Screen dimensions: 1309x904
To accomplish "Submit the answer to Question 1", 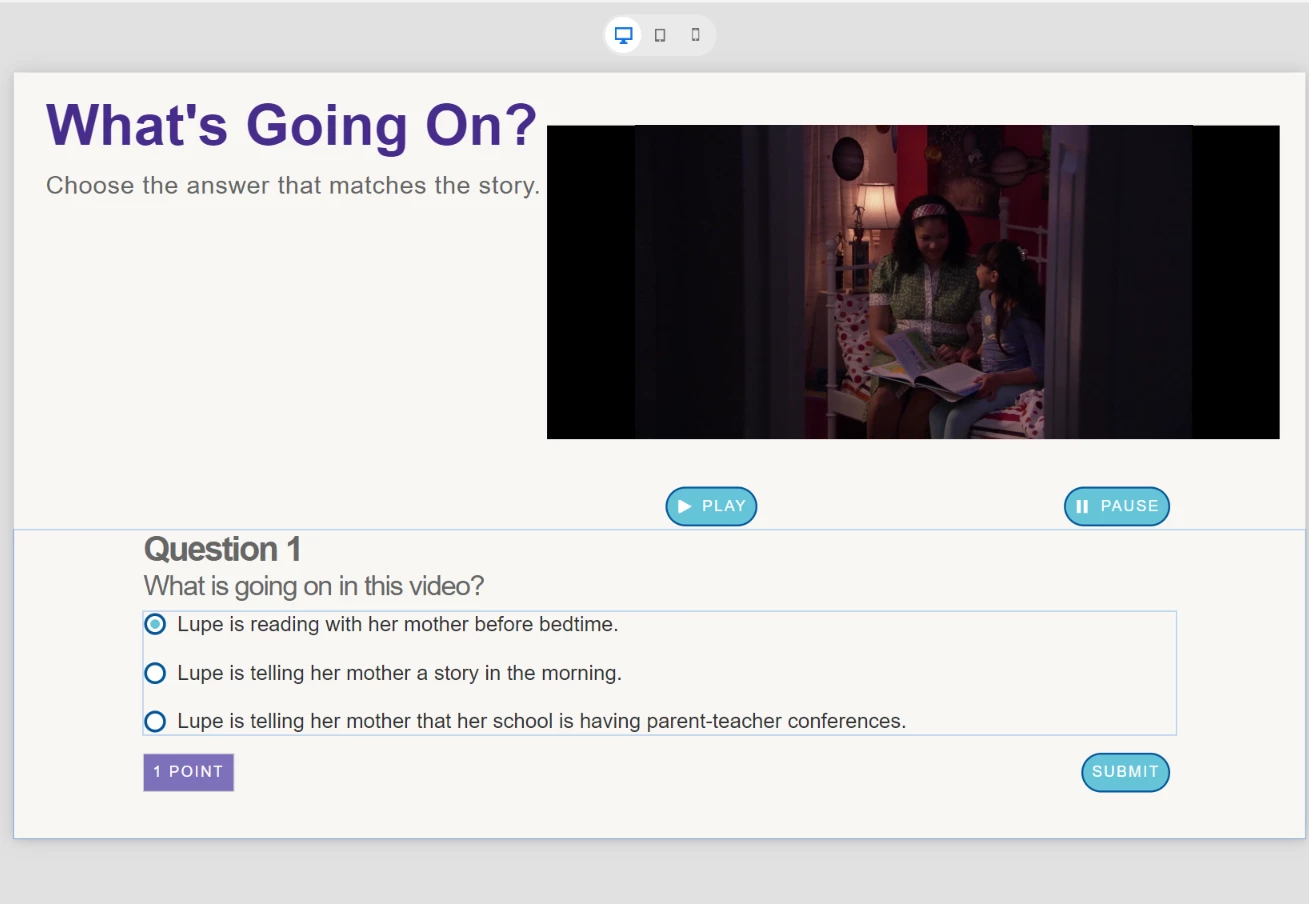I will point(1125,772).
